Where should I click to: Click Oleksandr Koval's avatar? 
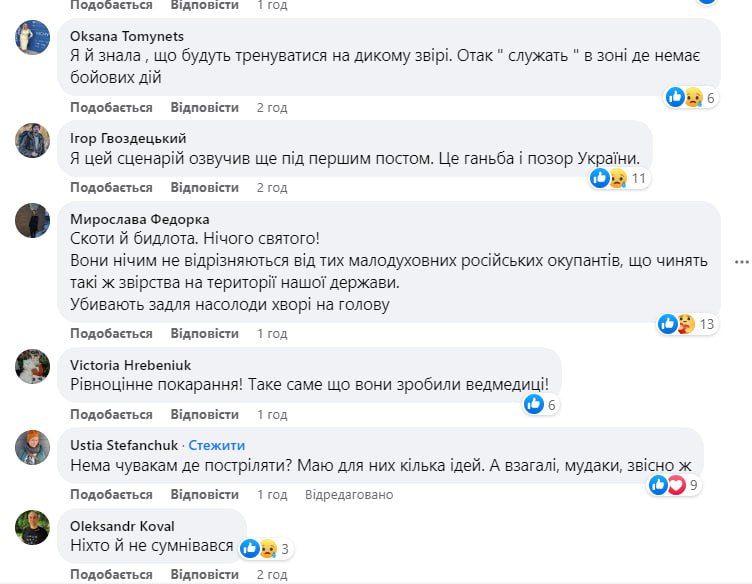(x=32, y=527)
